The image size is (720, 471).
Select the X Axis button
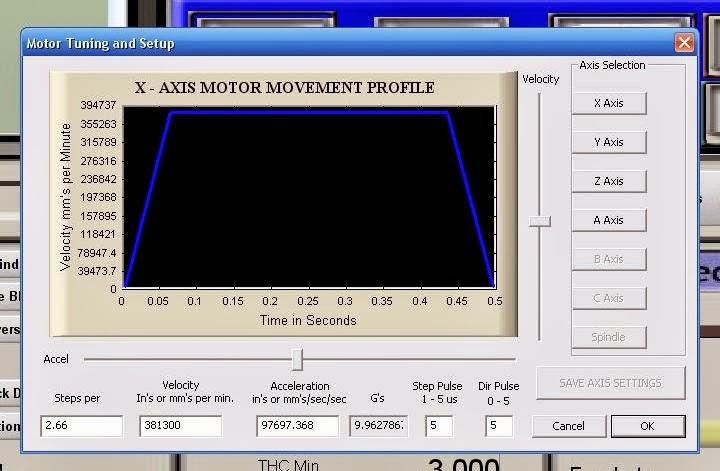click(609, 103)
